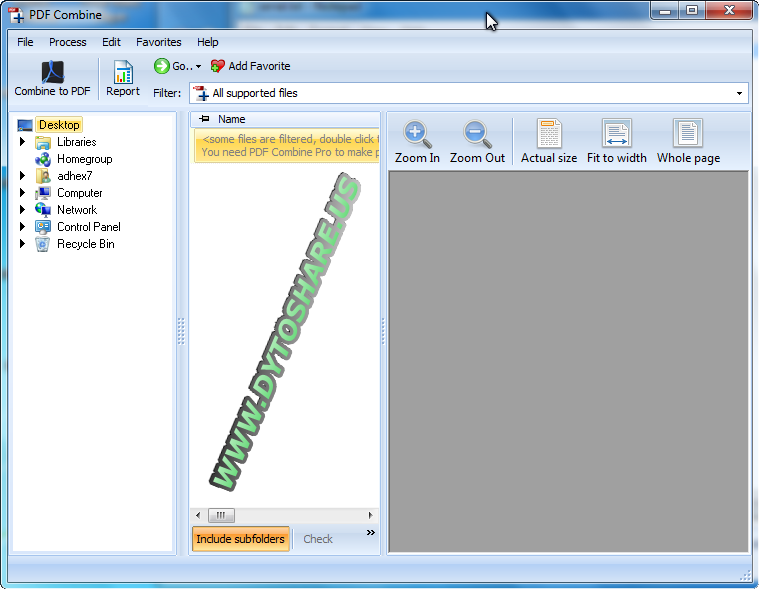
Task: Click the Name column header
Action: [285, 119]
